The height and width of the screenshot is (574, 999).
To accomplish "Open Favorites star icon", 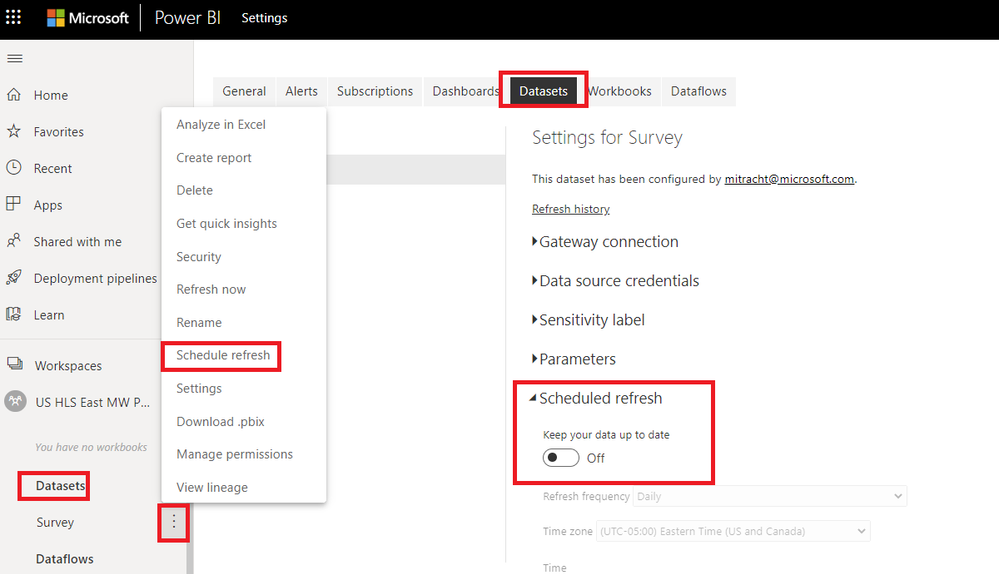I will tap(13, 131).
